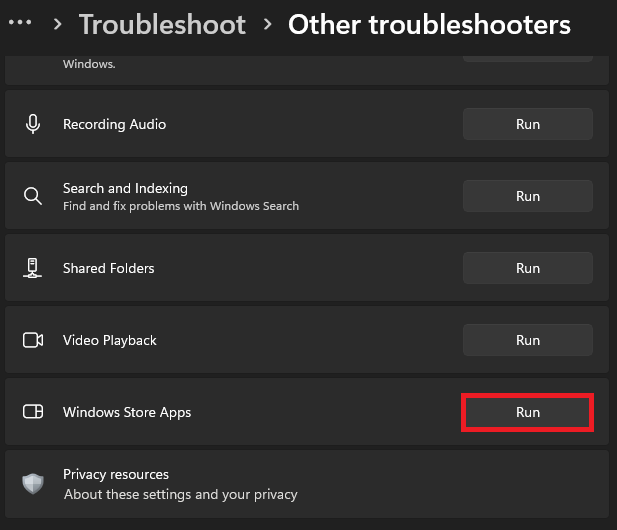The height and width of the screenshot is (530, 617).
Task: Click the Video Playback camera icon
Action: point(33,340)
